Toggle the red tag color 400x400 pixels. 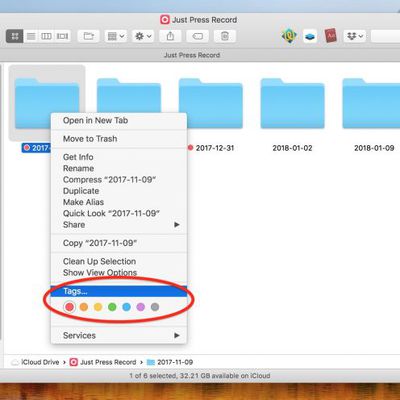coord(69,307)
